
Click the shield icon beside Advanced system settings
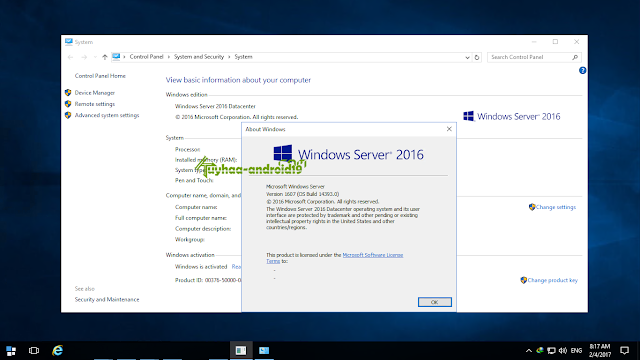(x=68, y=116)
